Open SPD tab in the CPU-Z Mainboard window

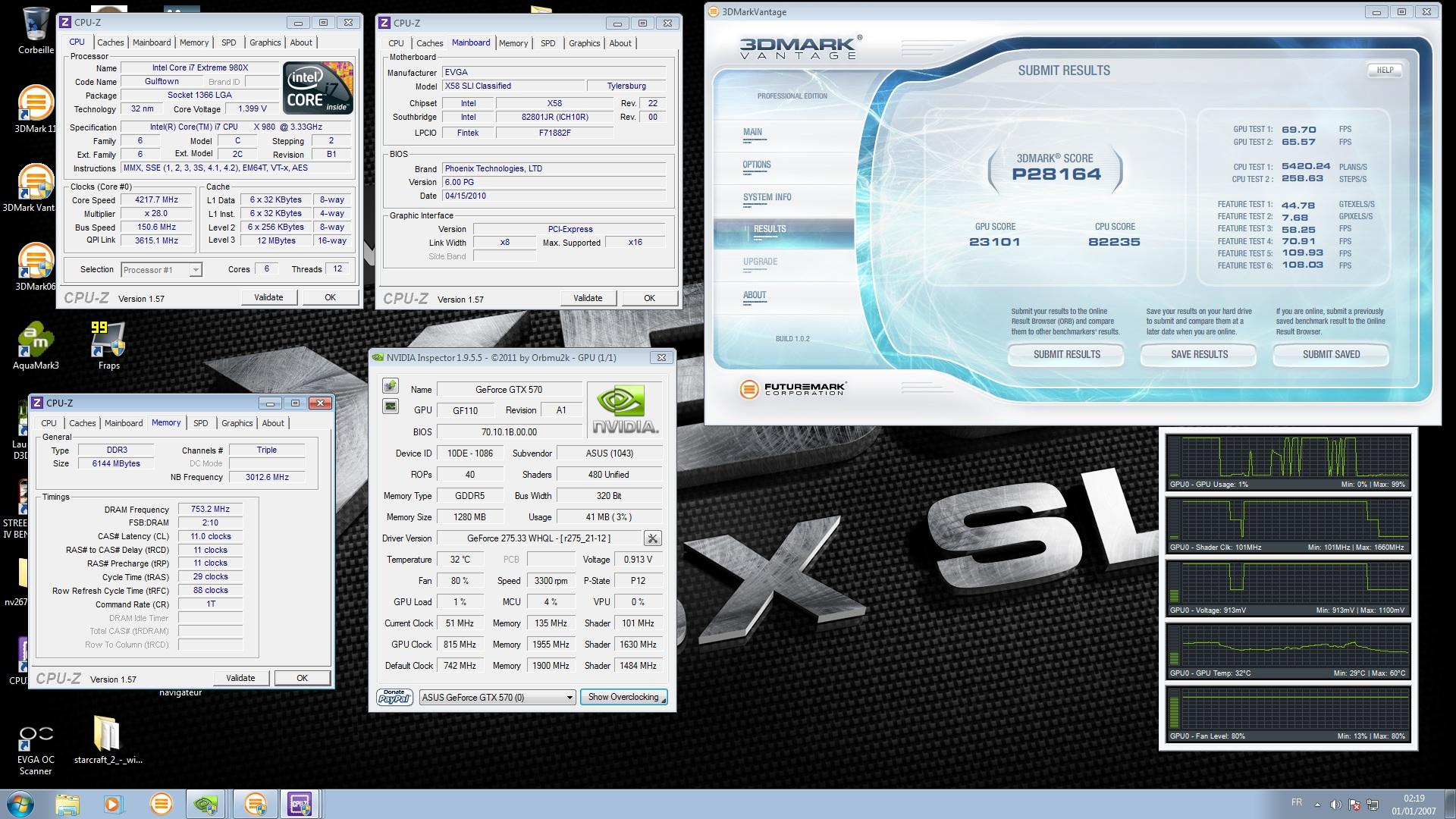(548, 43)
